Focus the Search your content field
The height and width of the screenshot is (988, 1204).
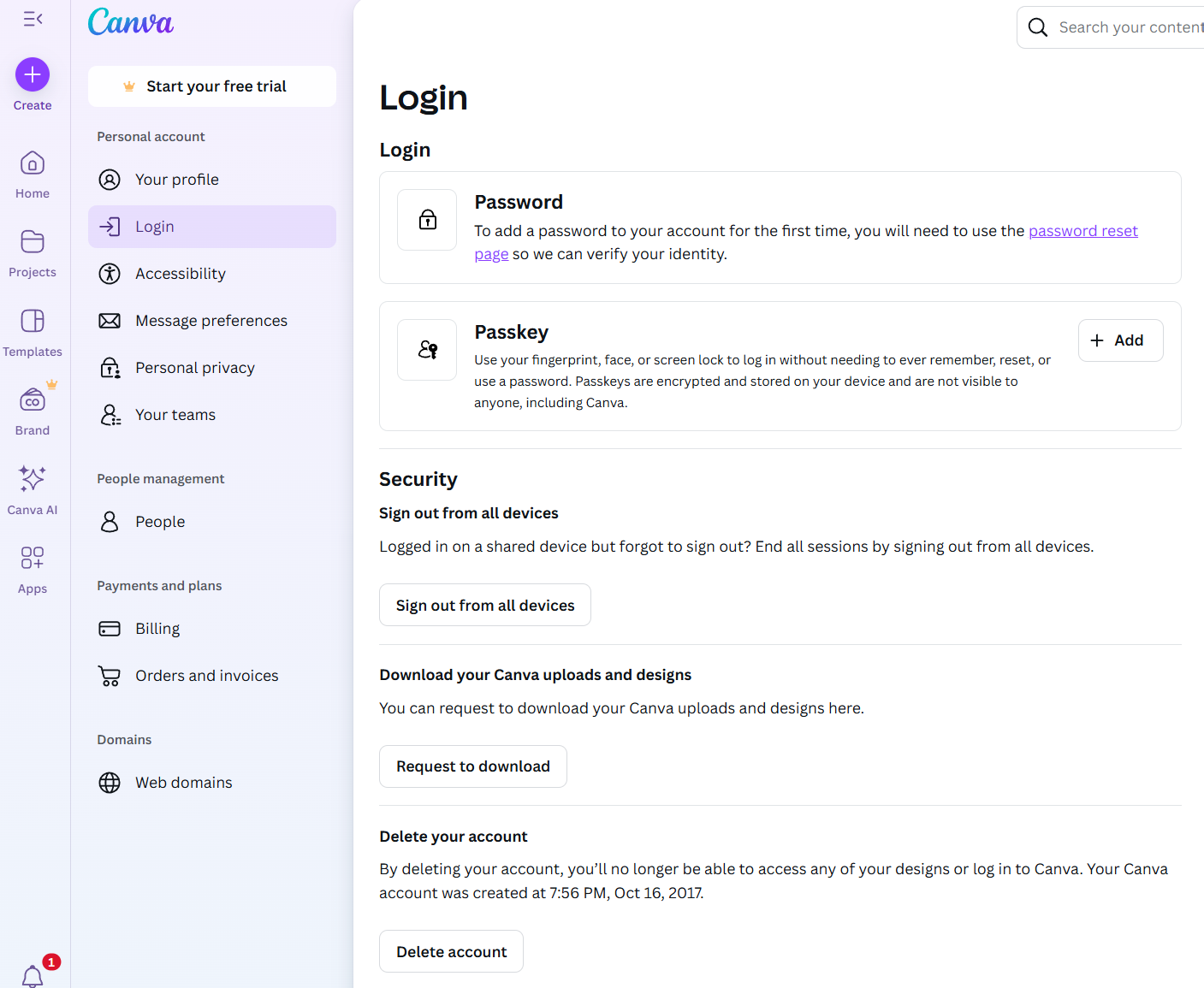pyautogui.click(x=1111, y=27)
